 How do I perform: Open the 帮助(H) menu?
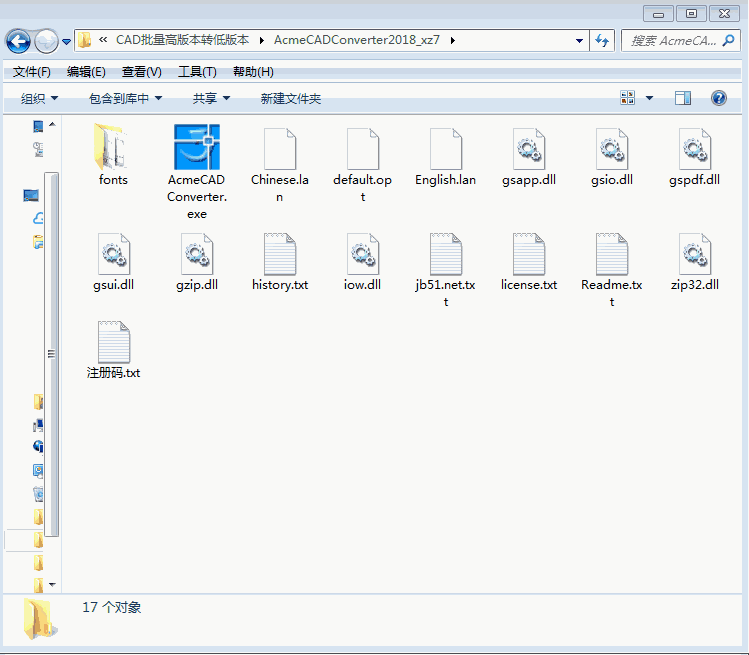253,72
